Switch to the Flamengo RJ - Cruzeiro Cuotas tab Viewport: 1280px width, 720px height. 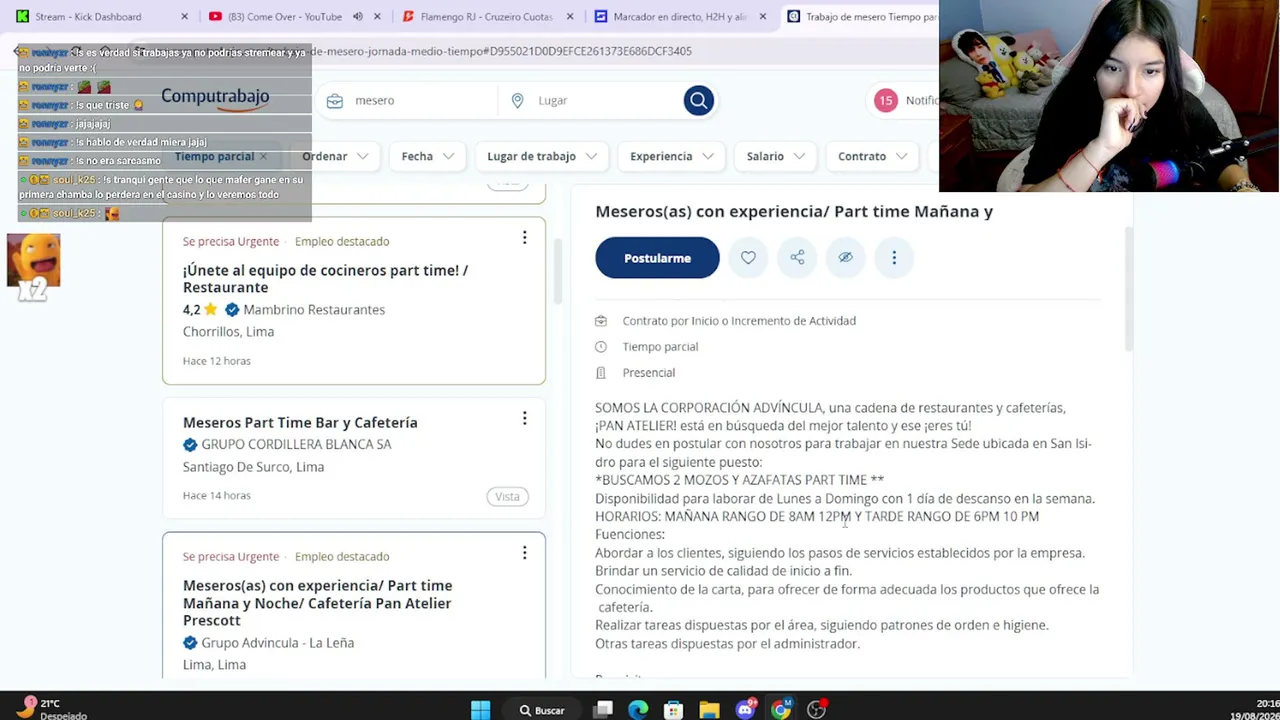click(x=486, y=17)
